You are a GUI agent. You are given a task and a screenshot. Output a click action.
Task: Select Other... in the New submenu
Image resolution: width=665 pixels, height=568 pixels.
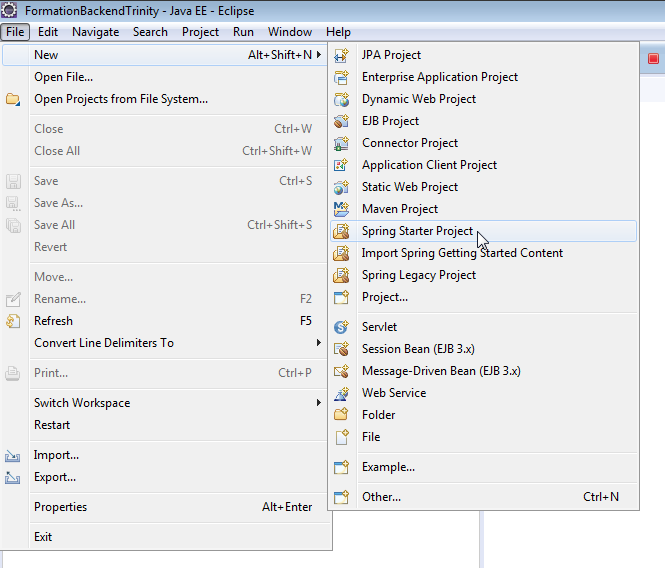pos(483,497)
